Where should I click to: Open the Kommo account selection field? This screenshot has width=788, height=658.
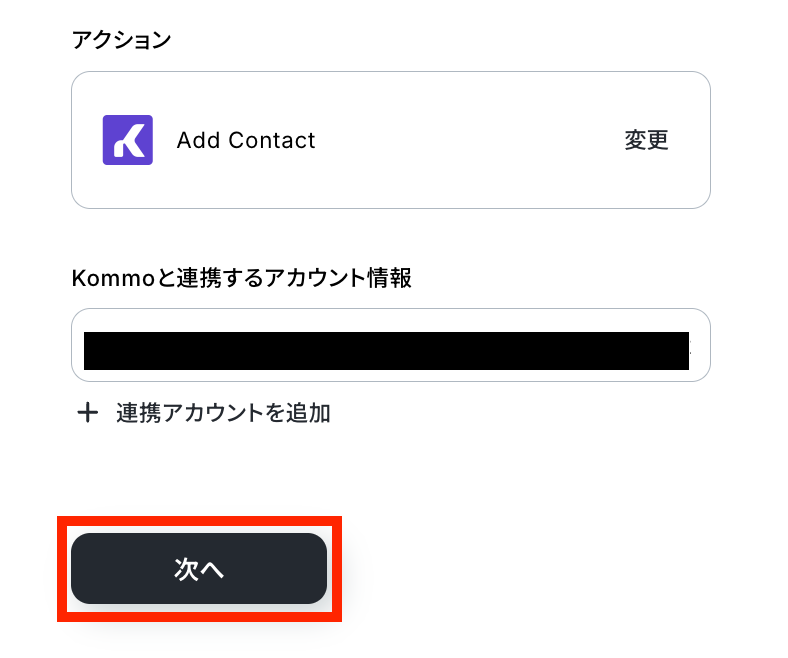390,345
